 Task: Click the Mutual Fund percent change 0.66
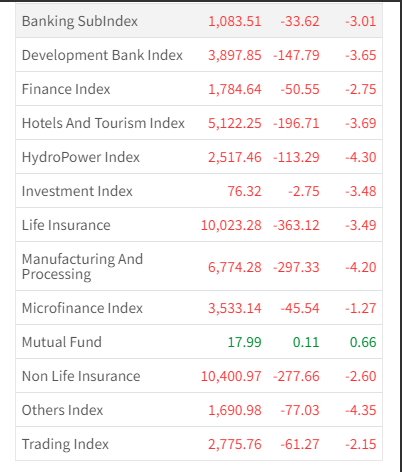coord(363,342)
